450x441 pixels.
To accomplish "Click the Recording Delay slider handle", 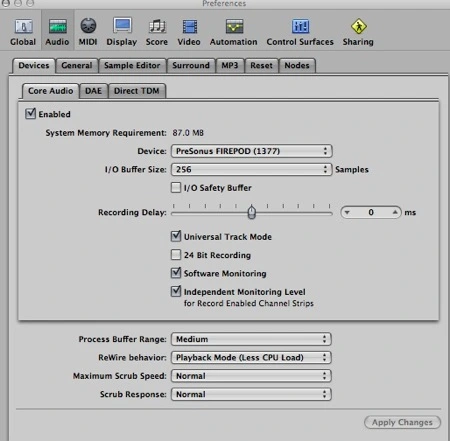I will [252, 212].
